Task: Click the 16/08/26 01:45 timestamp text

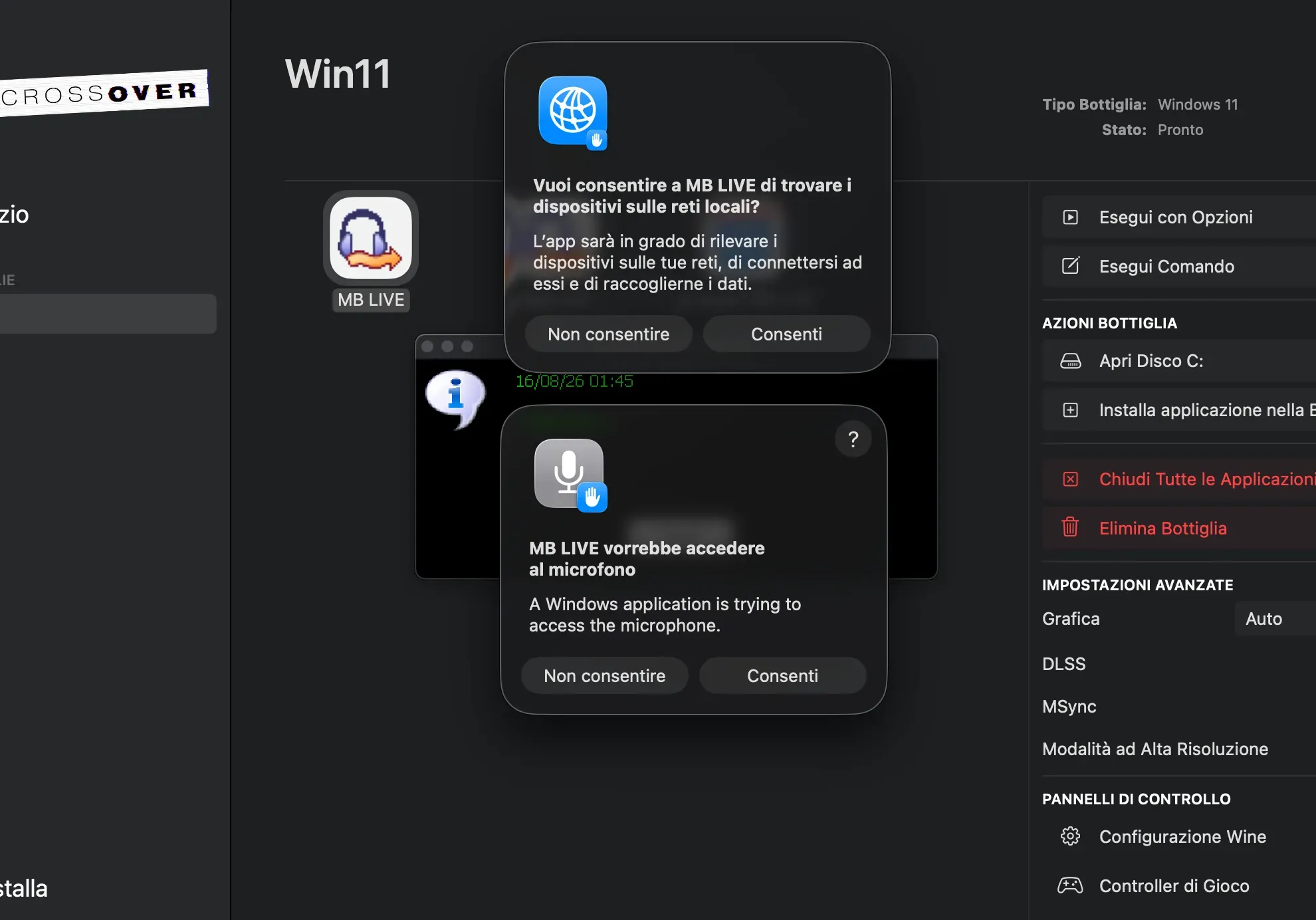Action: 574,382
